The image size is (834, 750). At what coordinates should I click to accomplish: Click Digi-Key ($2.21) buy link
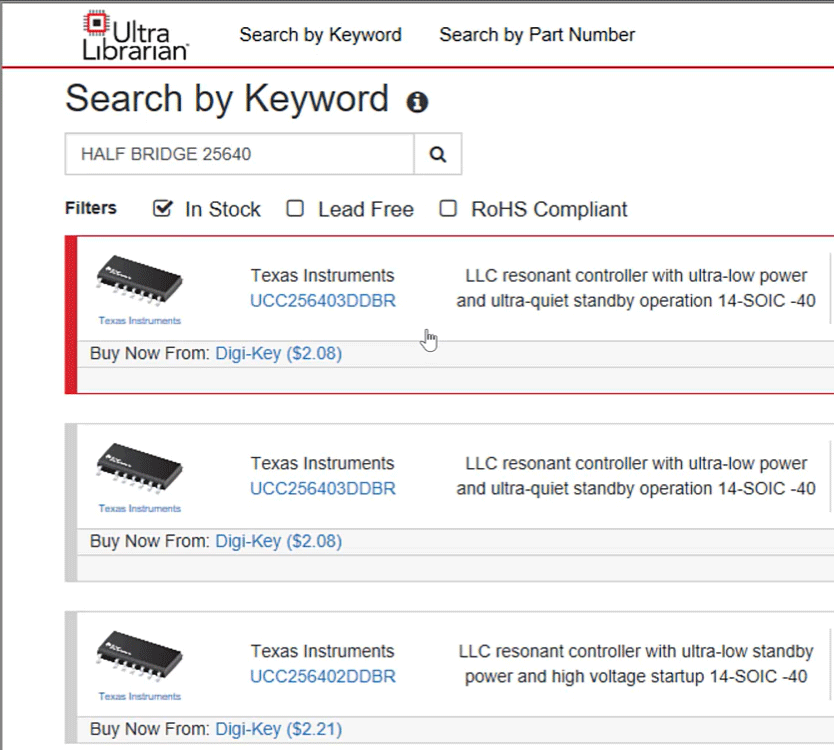coord(278,729)
